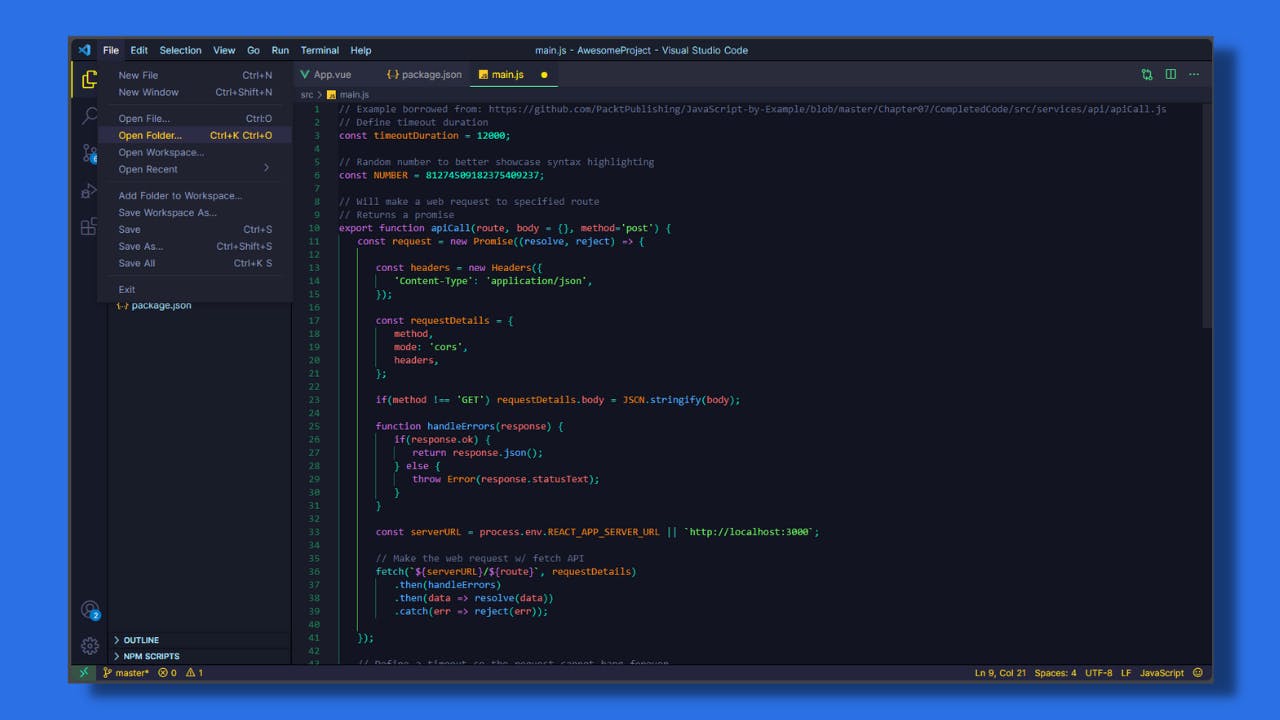Switch to the App.vue tab
Screen dimensions: 1280x720
333,74
